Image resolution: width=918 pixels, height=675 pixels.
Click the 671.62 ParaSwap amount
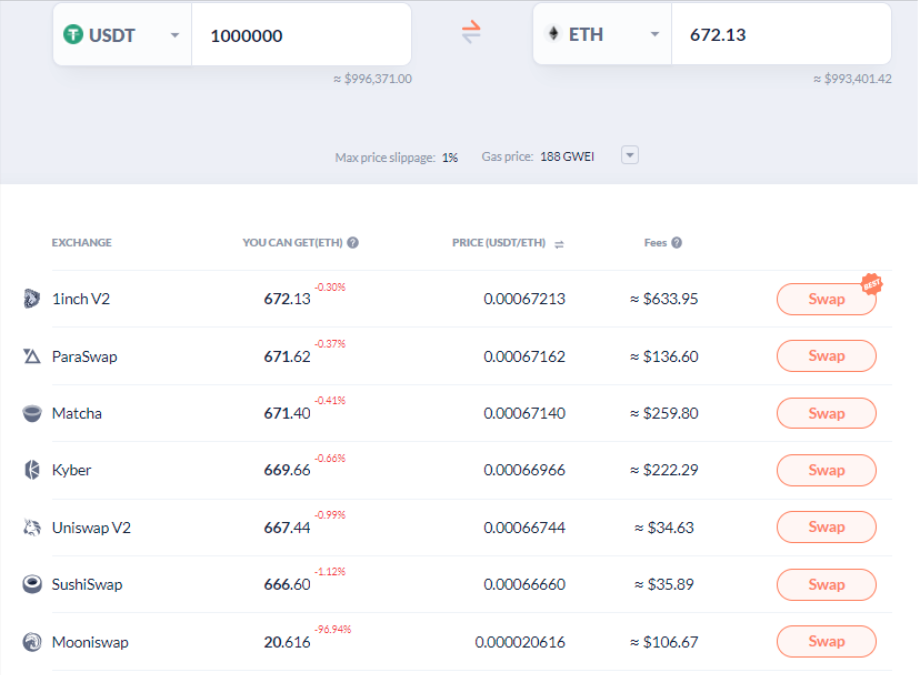pyautogui.click(x=287, y=357)
